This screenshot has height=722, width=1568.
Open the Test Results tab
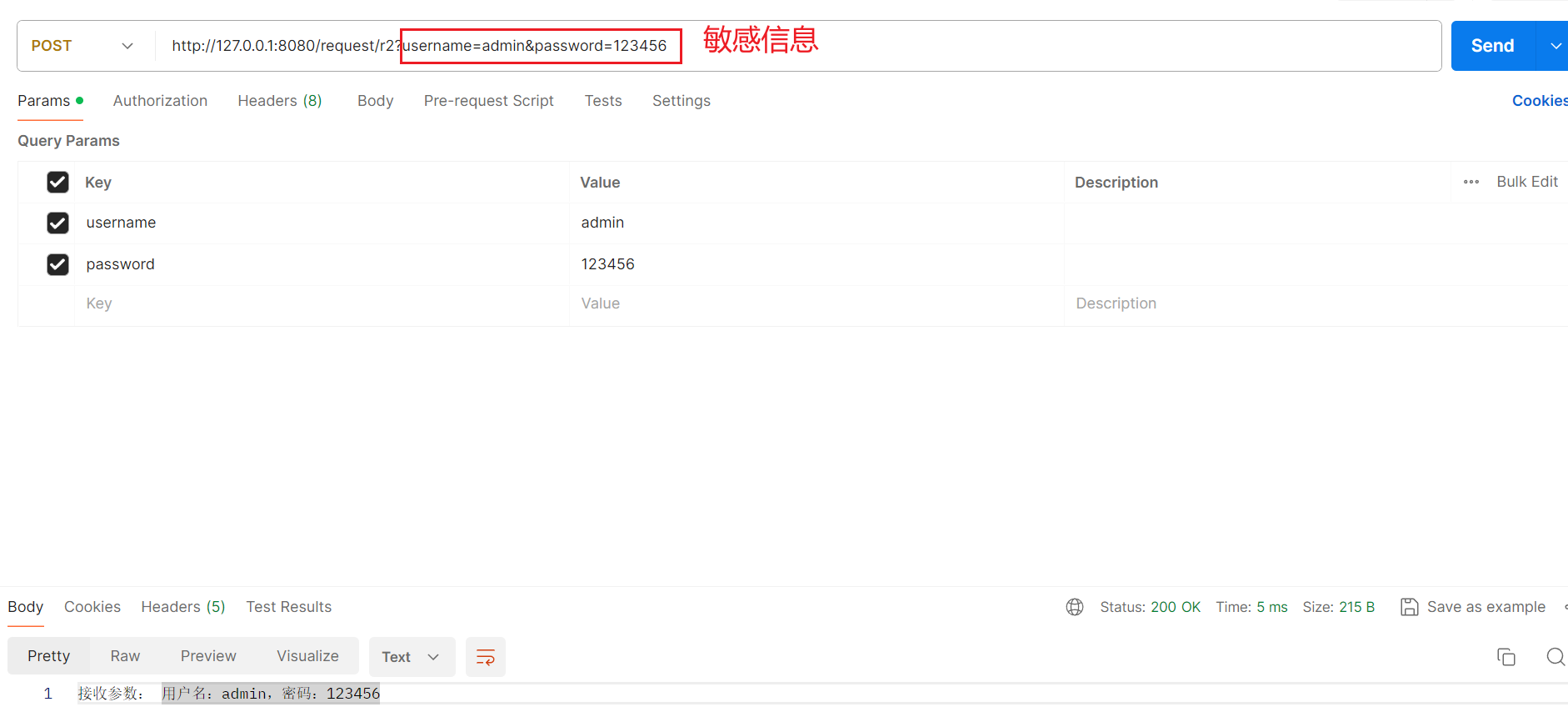coord(288,607)
